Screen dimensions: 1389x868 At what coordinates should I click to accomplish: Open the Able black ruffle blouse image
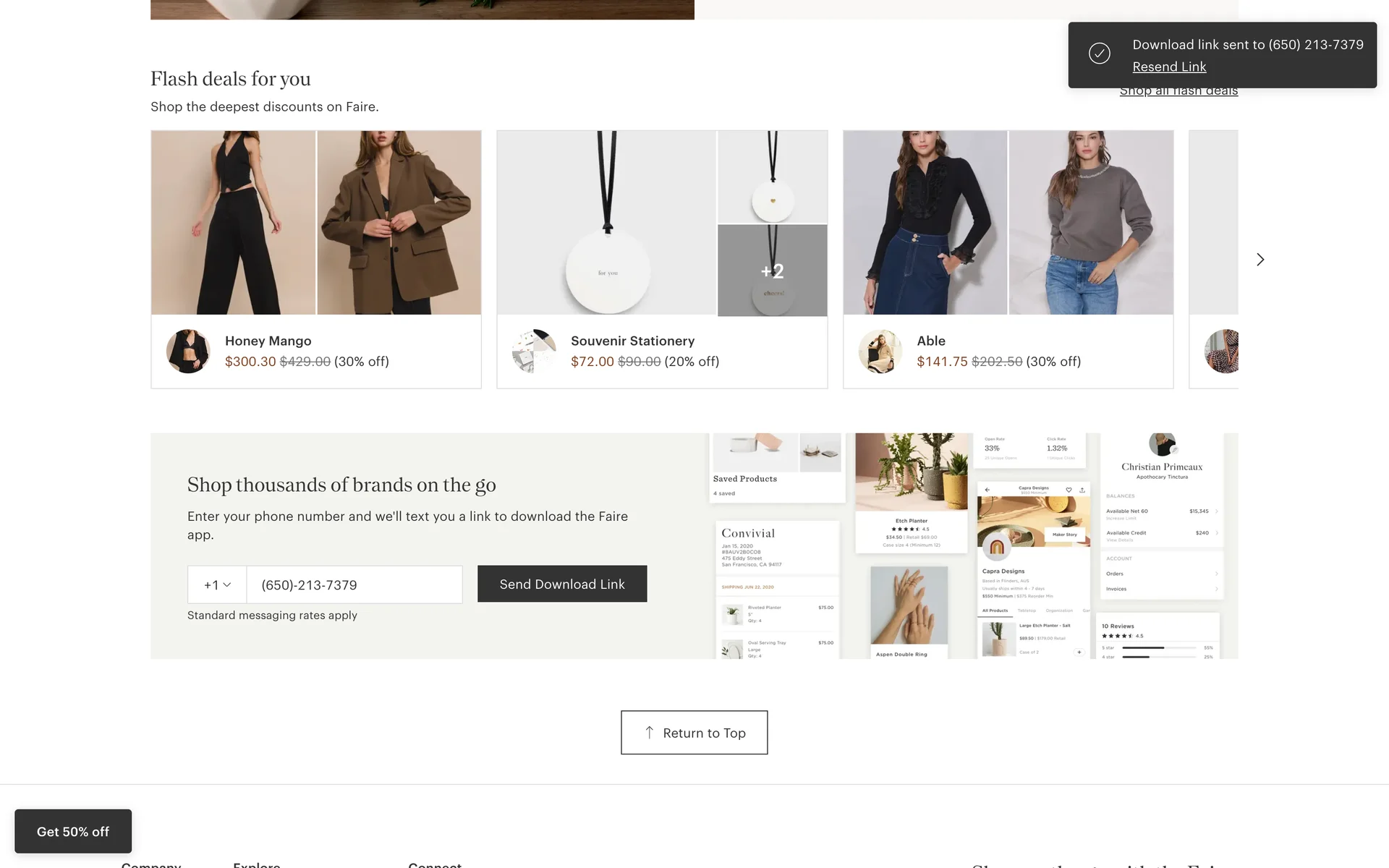[925, 223]
